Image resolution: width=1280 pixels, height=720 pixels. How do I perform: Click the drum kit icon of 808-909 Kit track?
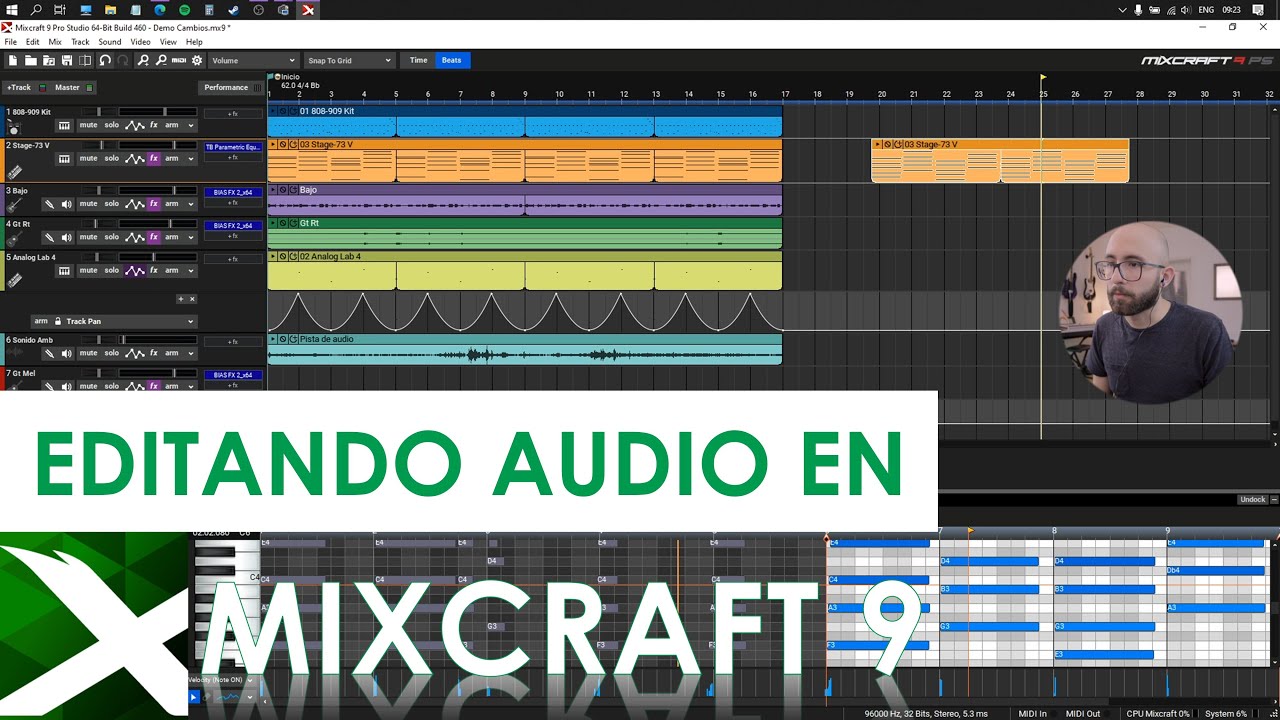pyautogui.click(x=13, y=128)
